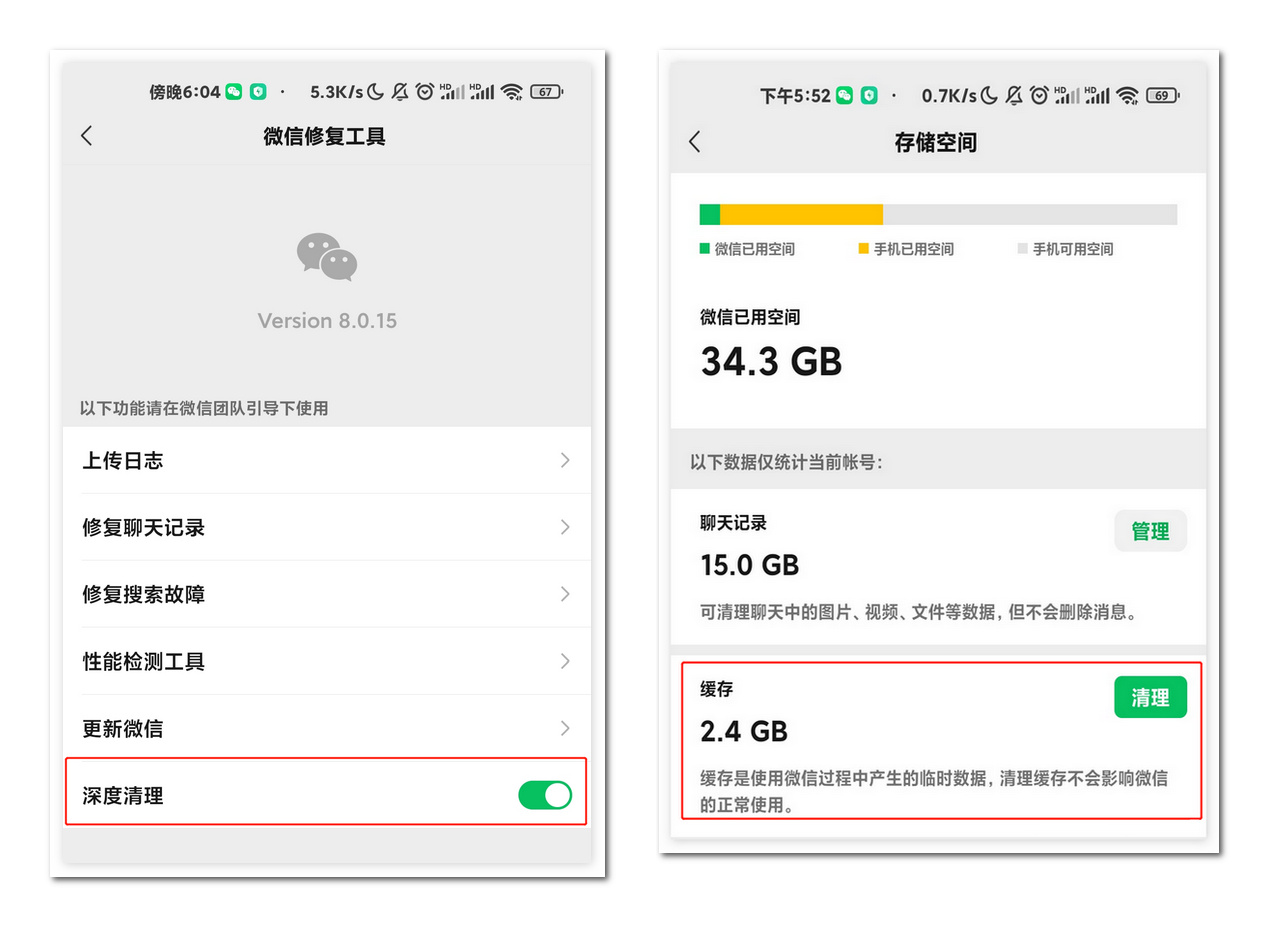
Task: Tap the 2.4 GB cache value
Action: (744, 731)
